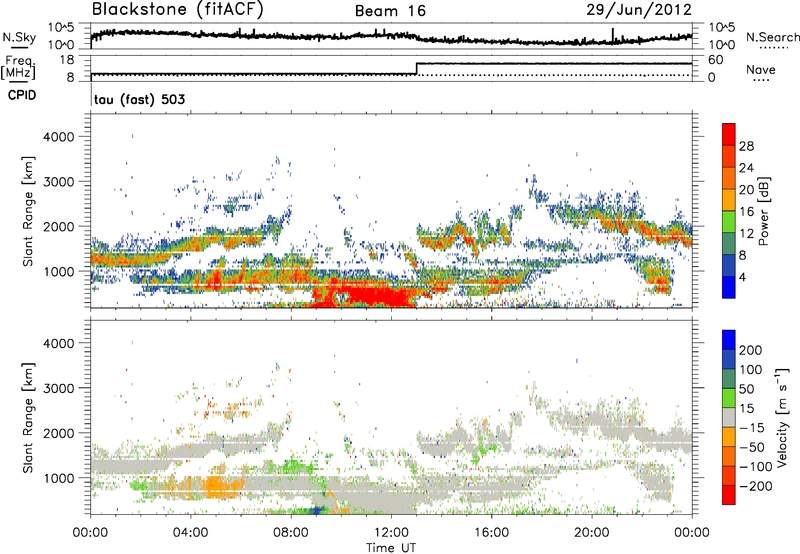Click the '4000' tick of the power panel
This screenshot has height=554, width=800.
(59, 137)
